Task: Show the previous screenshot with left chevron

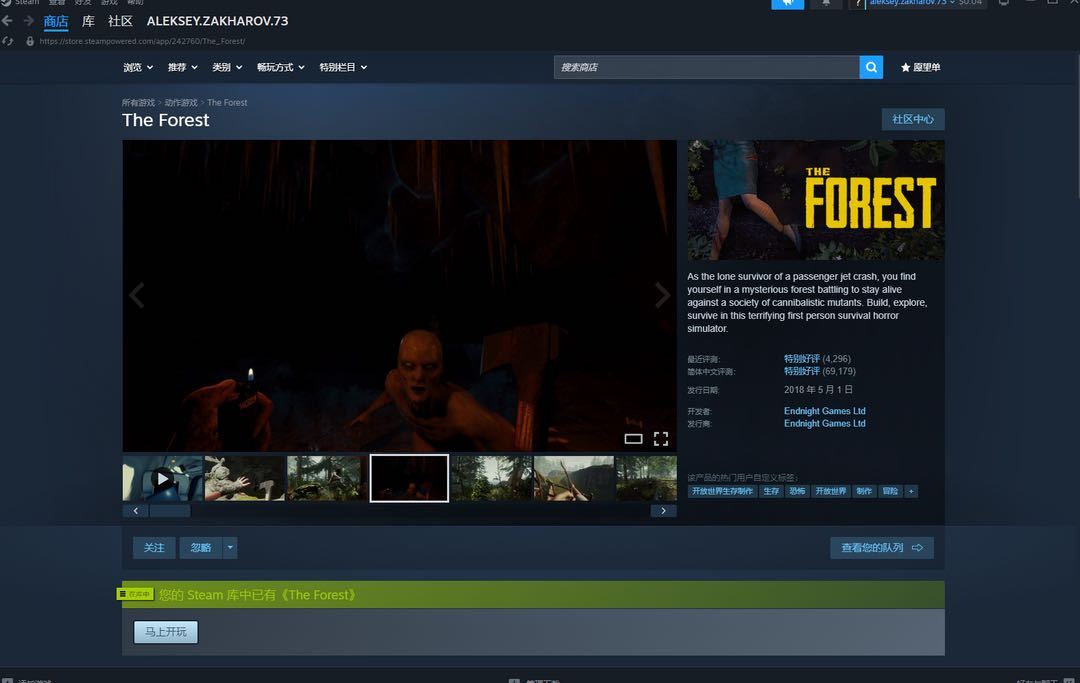Action: click(x=138, y=295)
